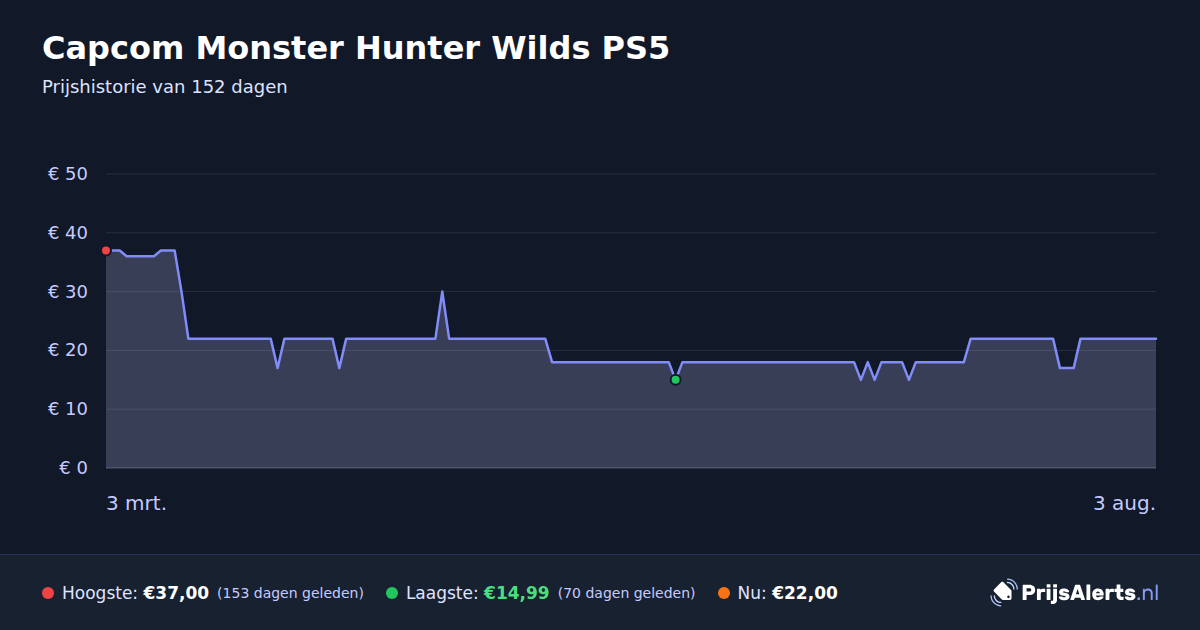The image size is (1200, 630).
Task: Click the 3 aug. end date label
Action: [1124, 503]
